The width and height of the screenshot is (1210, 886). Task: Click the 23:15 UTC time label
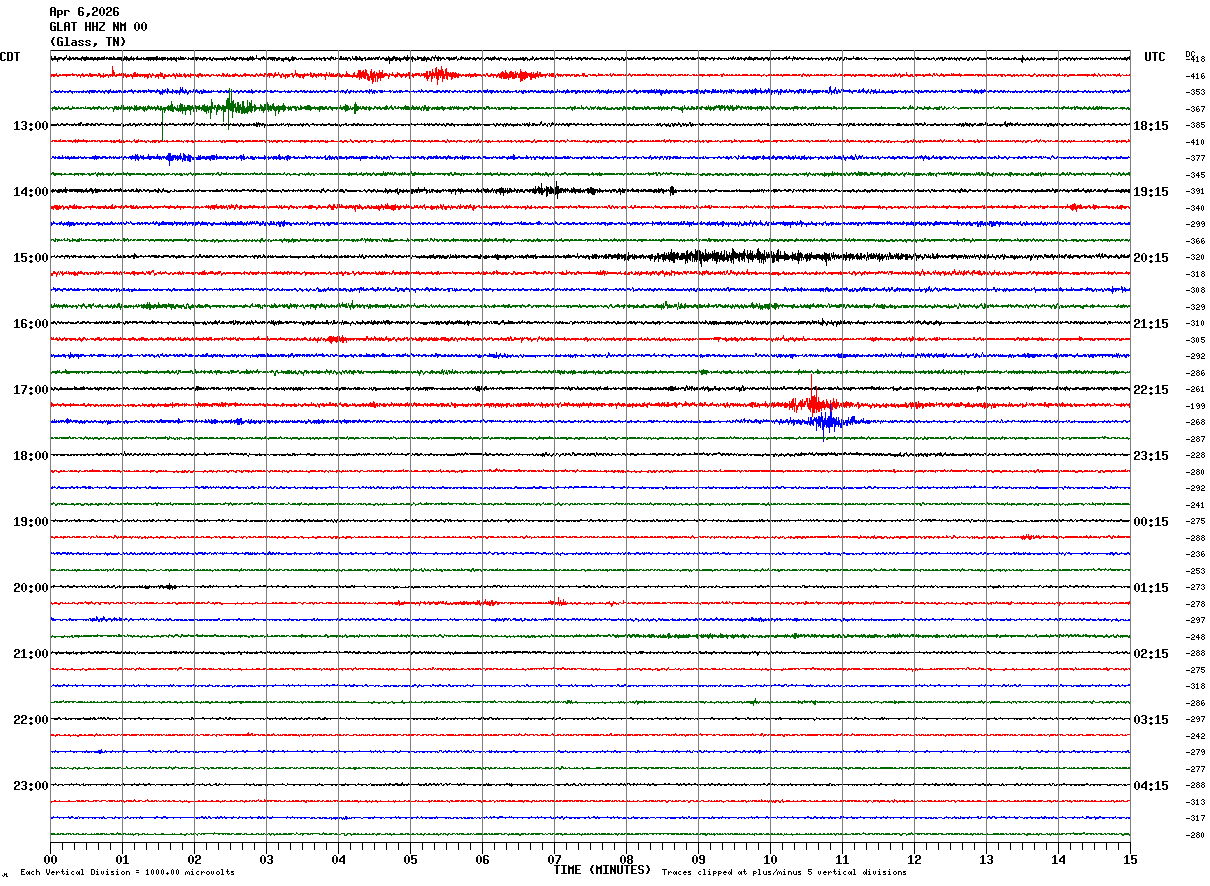pyautogui.click(x=1151, y=456)
